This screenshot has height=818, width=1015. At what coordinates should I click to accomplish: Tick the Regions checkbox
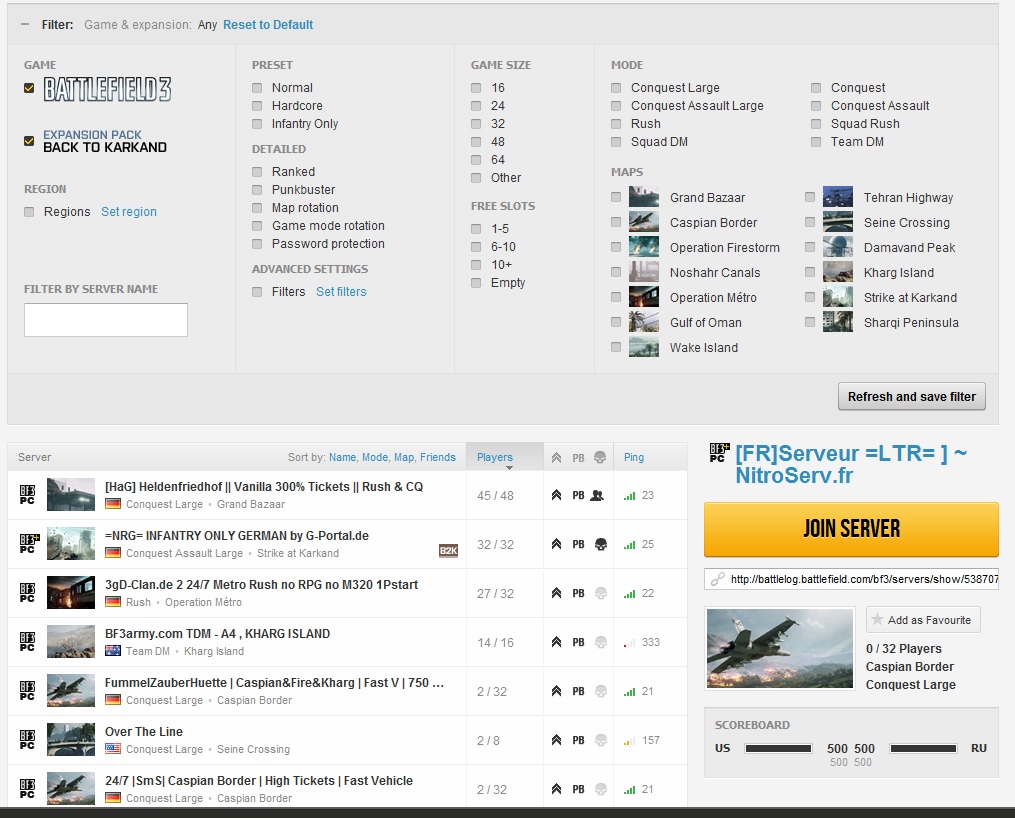(x=29, y=212)
